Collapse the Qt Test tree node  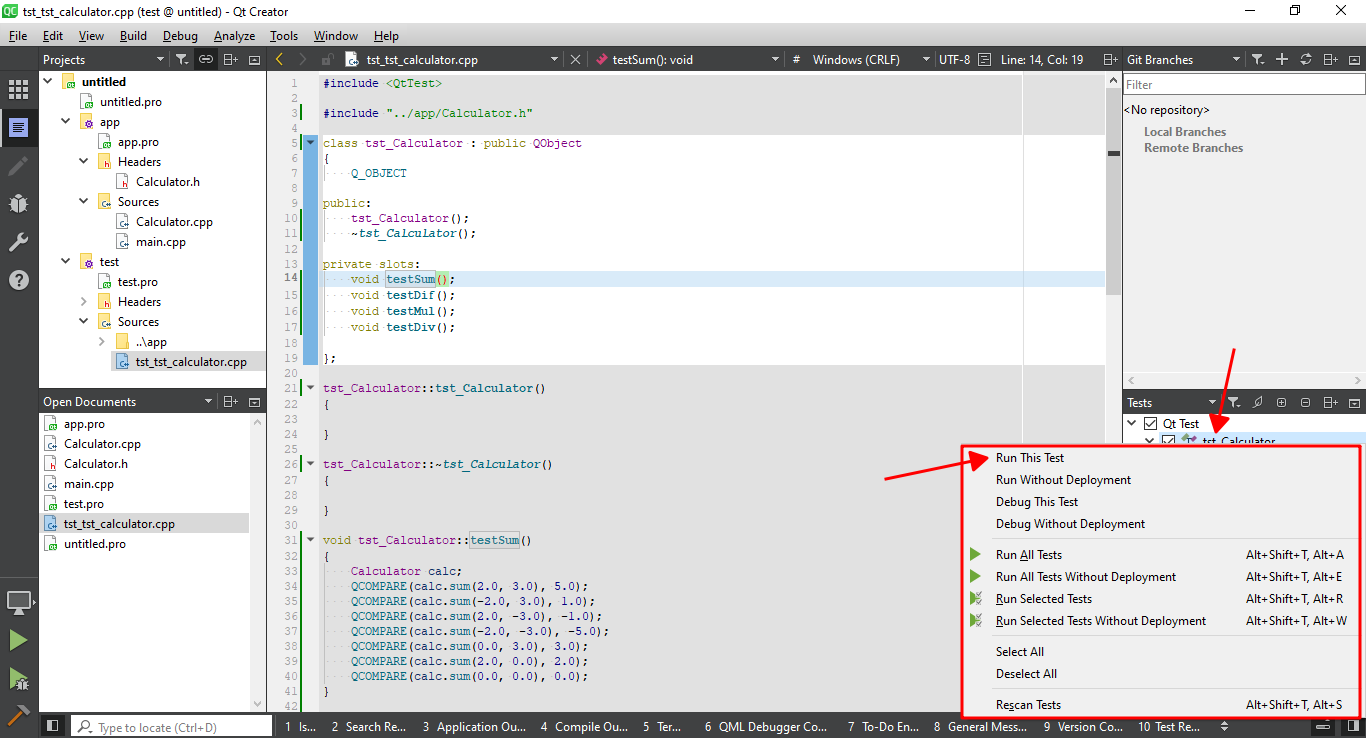coord(1133,424)
